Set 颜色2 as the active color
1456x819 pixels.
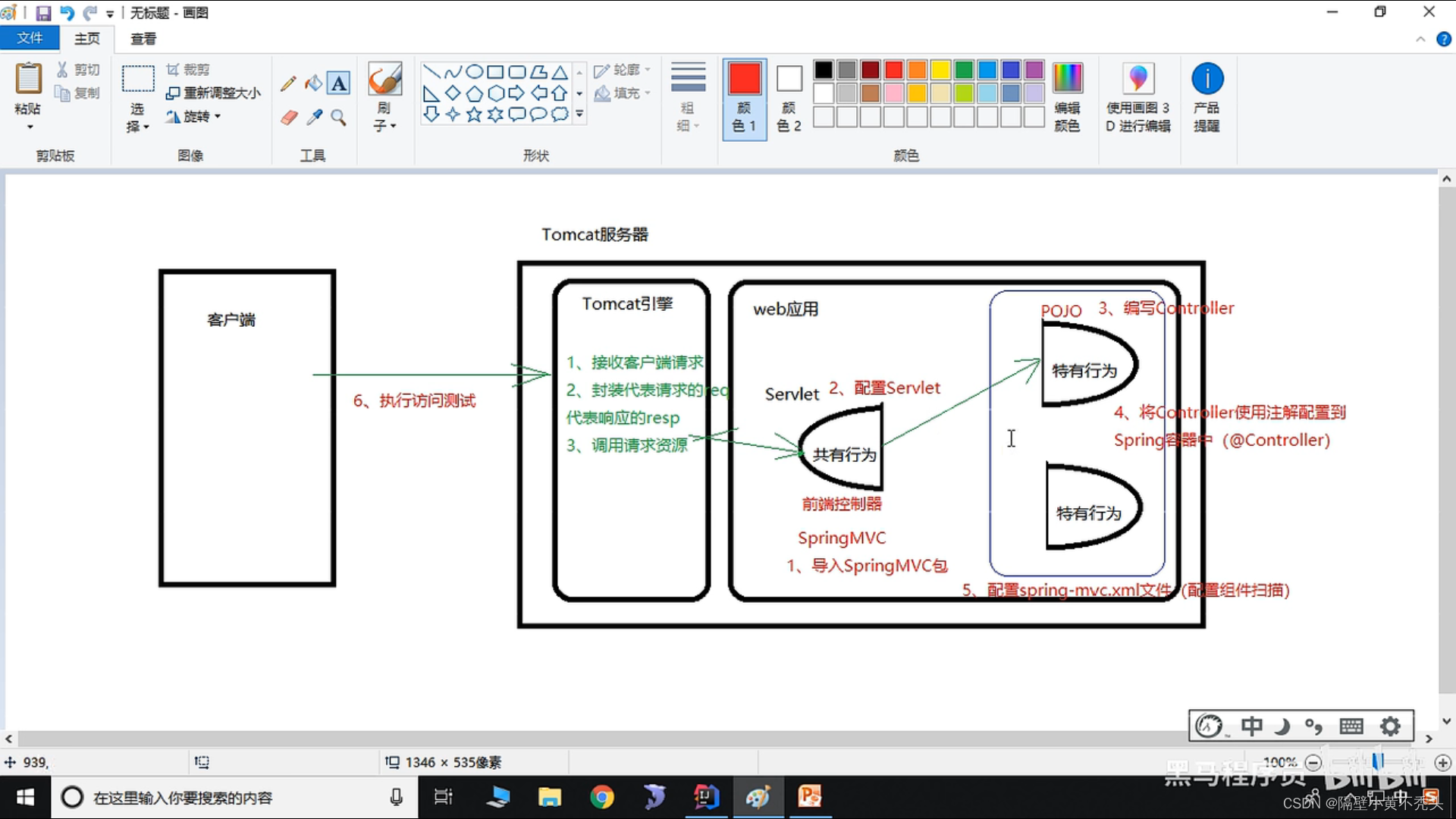pyautogui.click(x=789, y=97)
